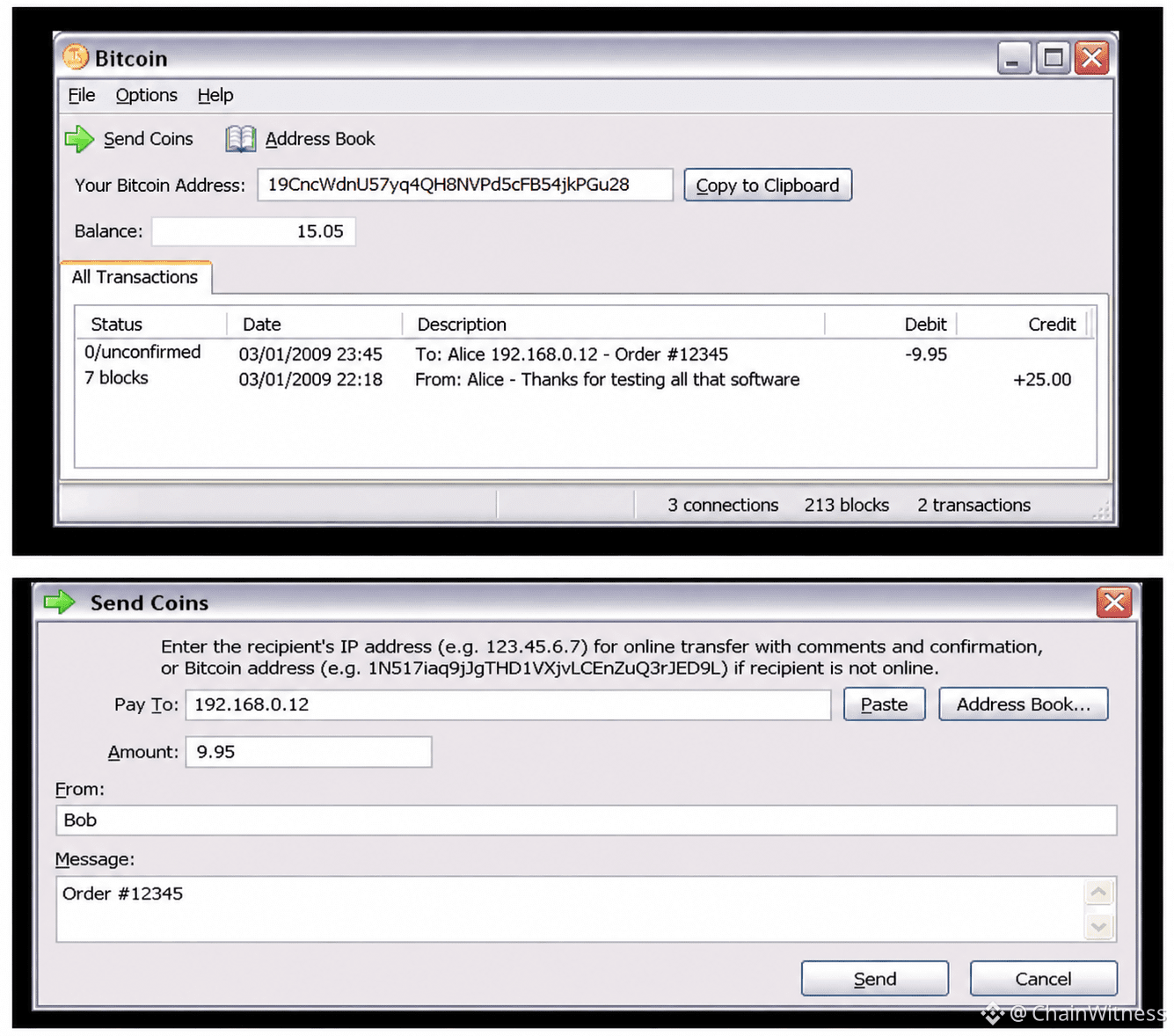Click green arrow icon in Send Coins title
The width and height of the screenshot is (1174, 1036).
60,602
